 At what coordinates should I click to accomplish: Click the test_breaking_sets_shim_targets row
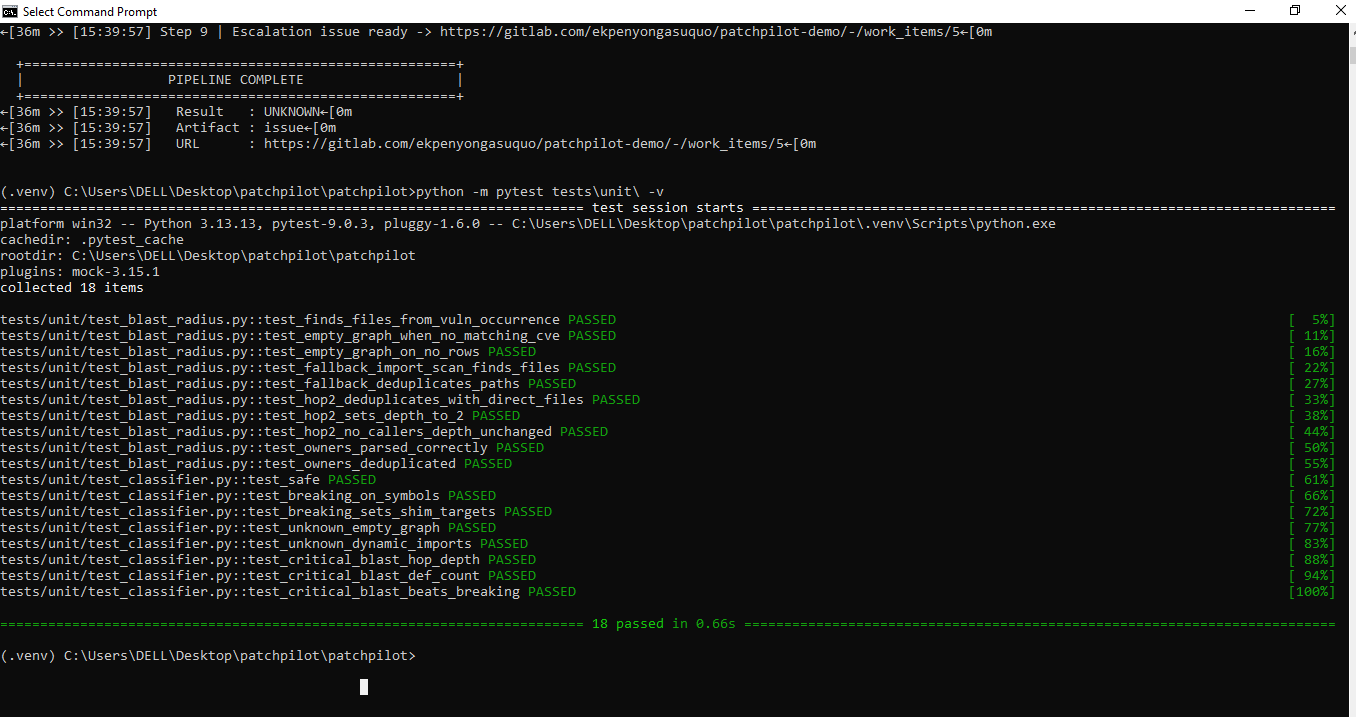coord(668,512)
